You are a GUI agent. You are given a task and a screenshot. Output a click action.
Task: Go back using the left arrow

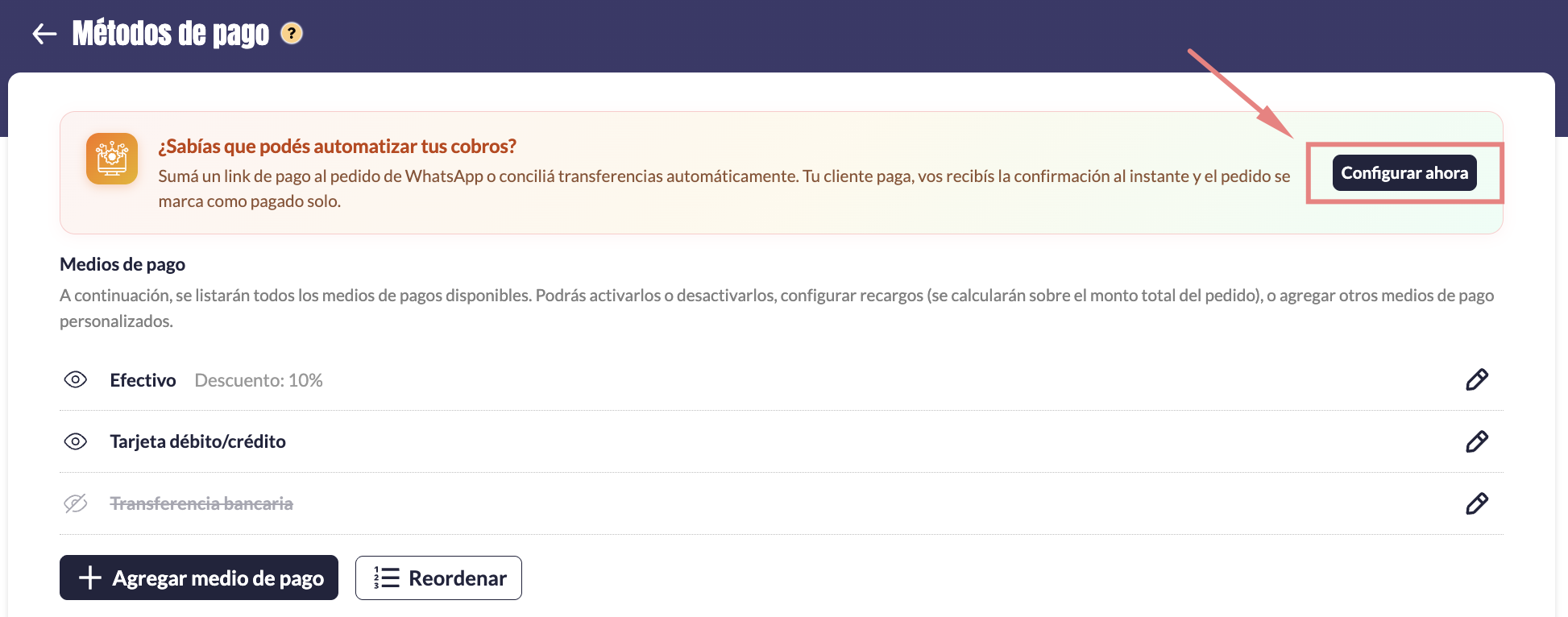pyautogui.click(x=44, y=34)
